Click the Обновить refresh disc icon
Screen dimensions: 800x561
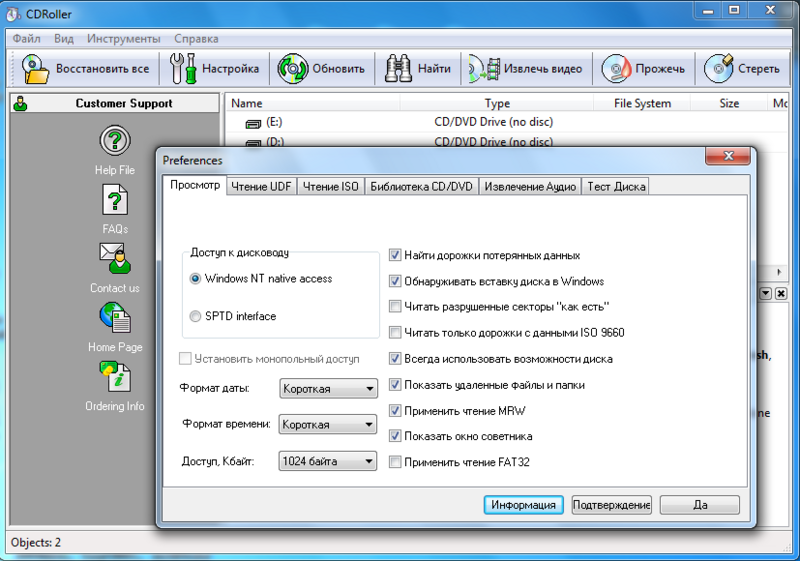293,68
